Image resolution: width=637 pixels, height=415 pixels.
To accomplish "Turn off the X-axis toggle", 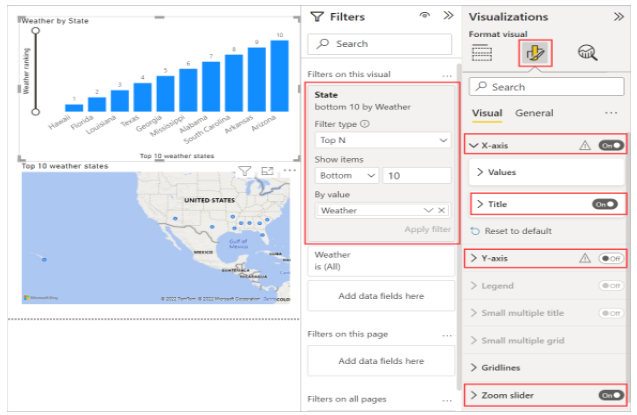I will point(609,145).
